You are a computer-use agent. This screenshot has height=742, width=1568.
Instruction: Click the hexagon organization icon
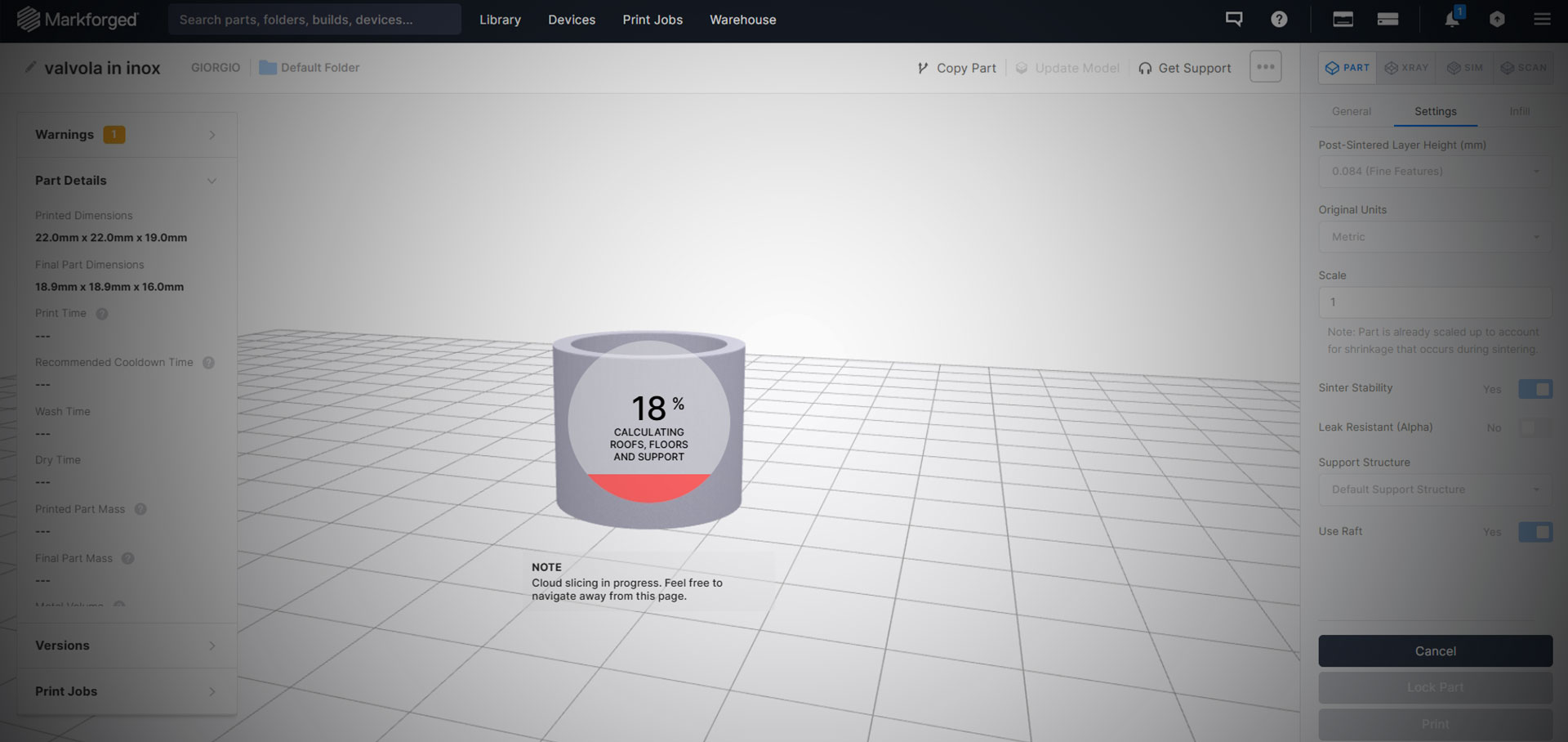click(x=1497, y=19)
